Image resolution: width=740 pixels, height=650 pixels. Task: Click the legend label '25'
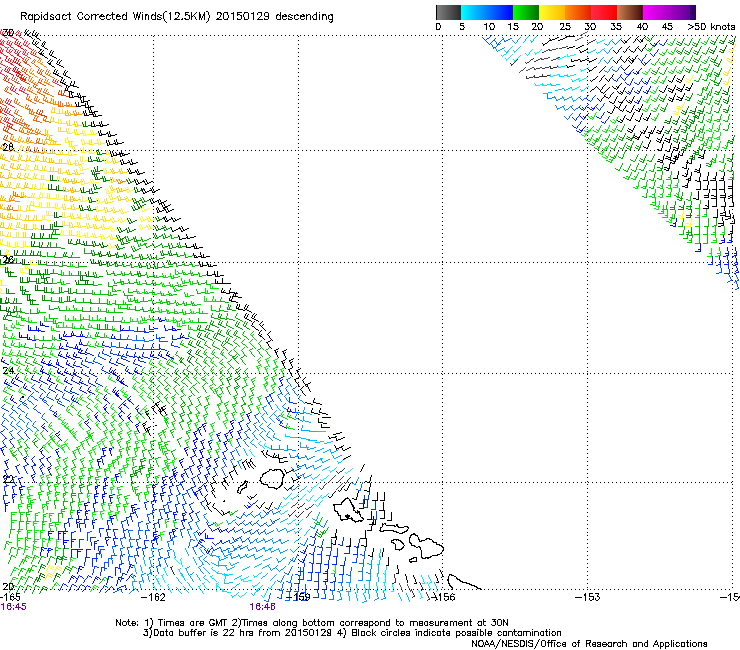click(x=565, y=27)
